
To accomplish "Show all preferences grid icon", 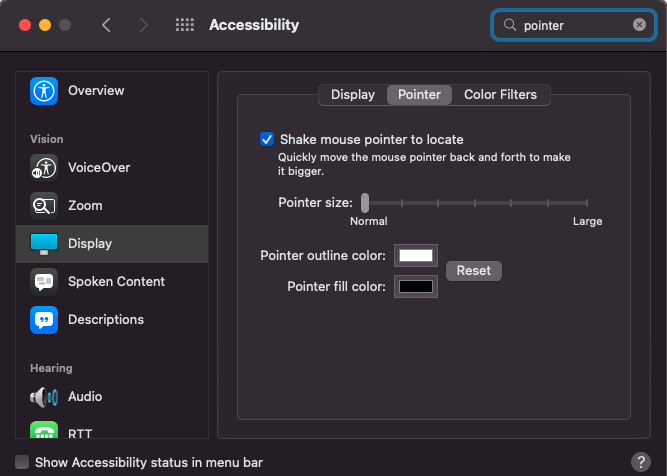I will coord(184,25).
